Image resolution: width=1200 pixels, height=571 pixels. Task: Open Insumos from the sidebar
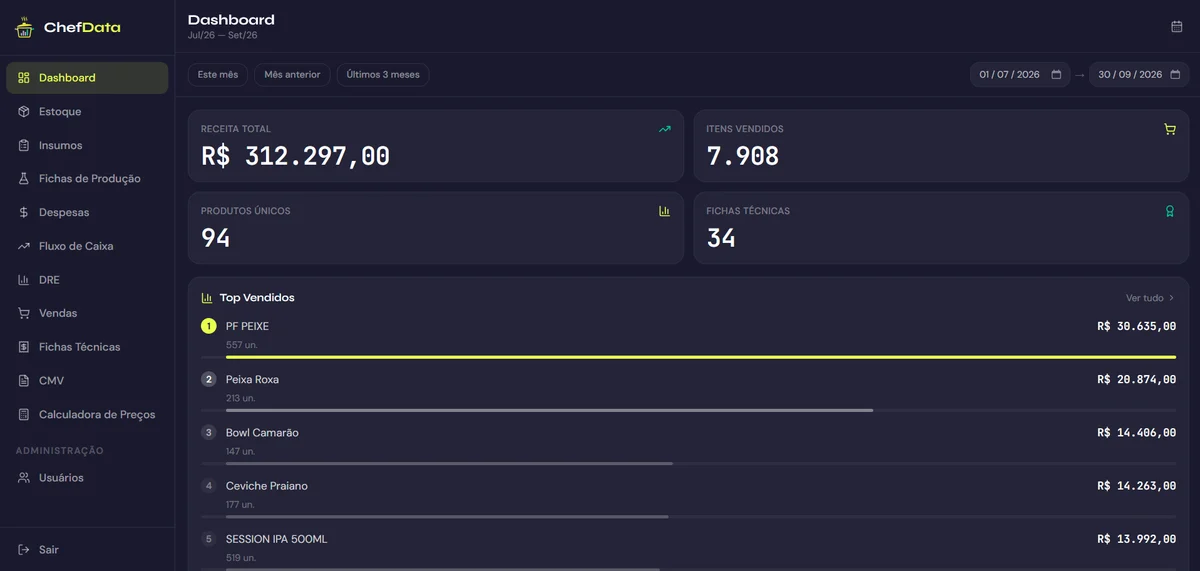pos(87,145)
